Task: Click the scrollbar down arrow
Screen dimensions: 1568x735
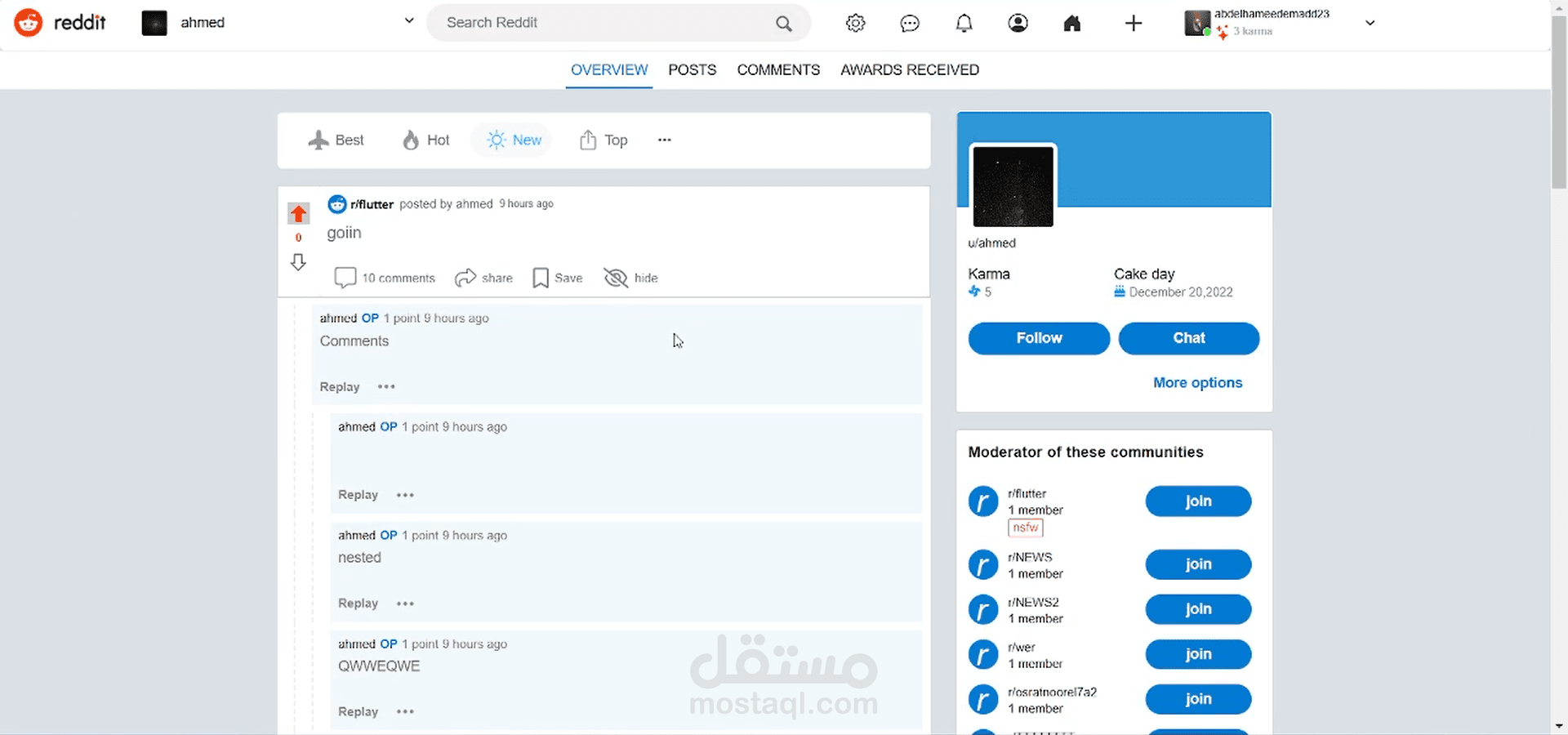Action: point(1559,726)
